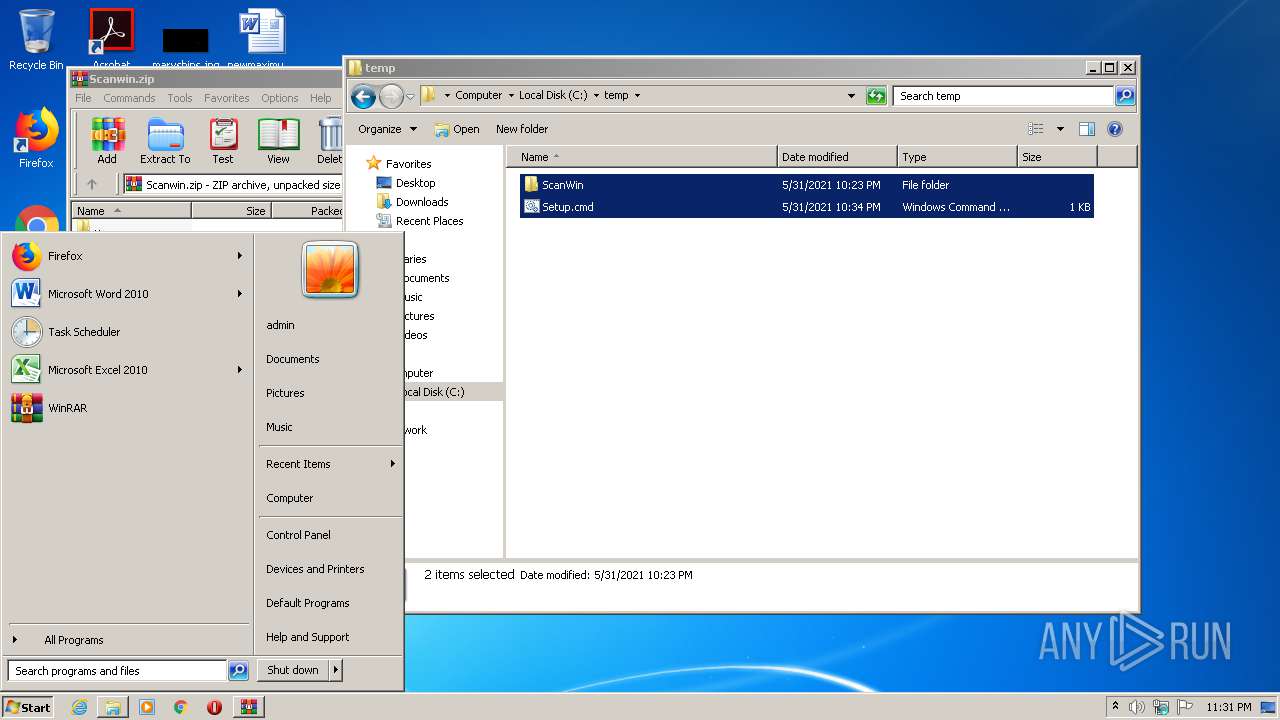This screenshot has height=720, width=1280.
Task: Click the network tray icon
Action: [1161, 707]
